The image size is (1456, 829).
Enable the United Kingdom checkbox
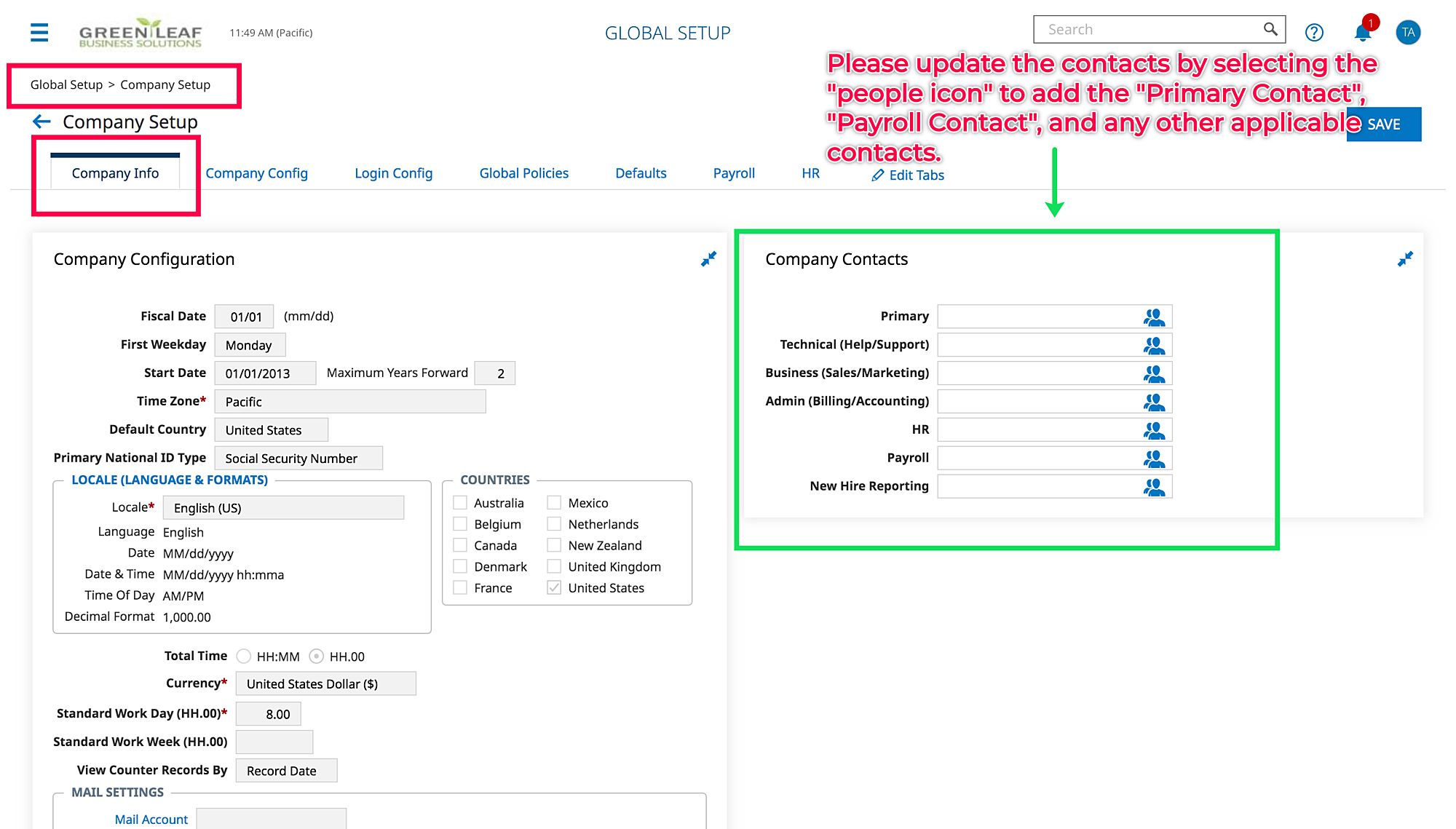(x=554, y=566)
